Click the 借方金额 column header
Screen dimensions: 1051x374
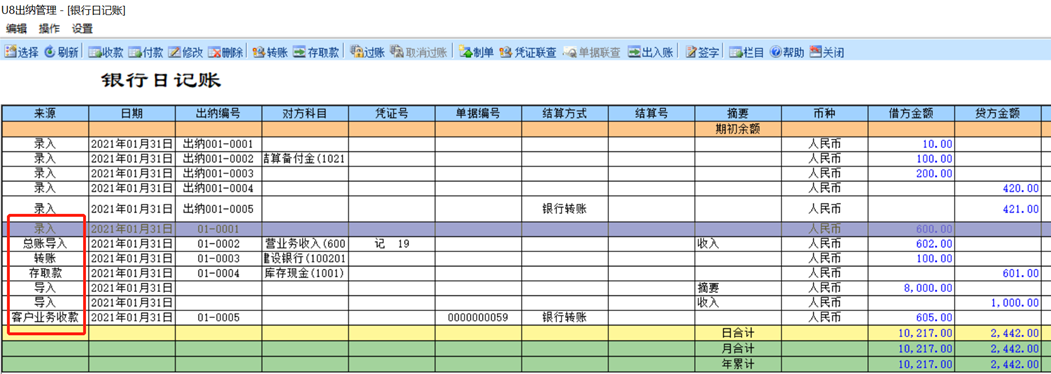[x=911, y=114]
